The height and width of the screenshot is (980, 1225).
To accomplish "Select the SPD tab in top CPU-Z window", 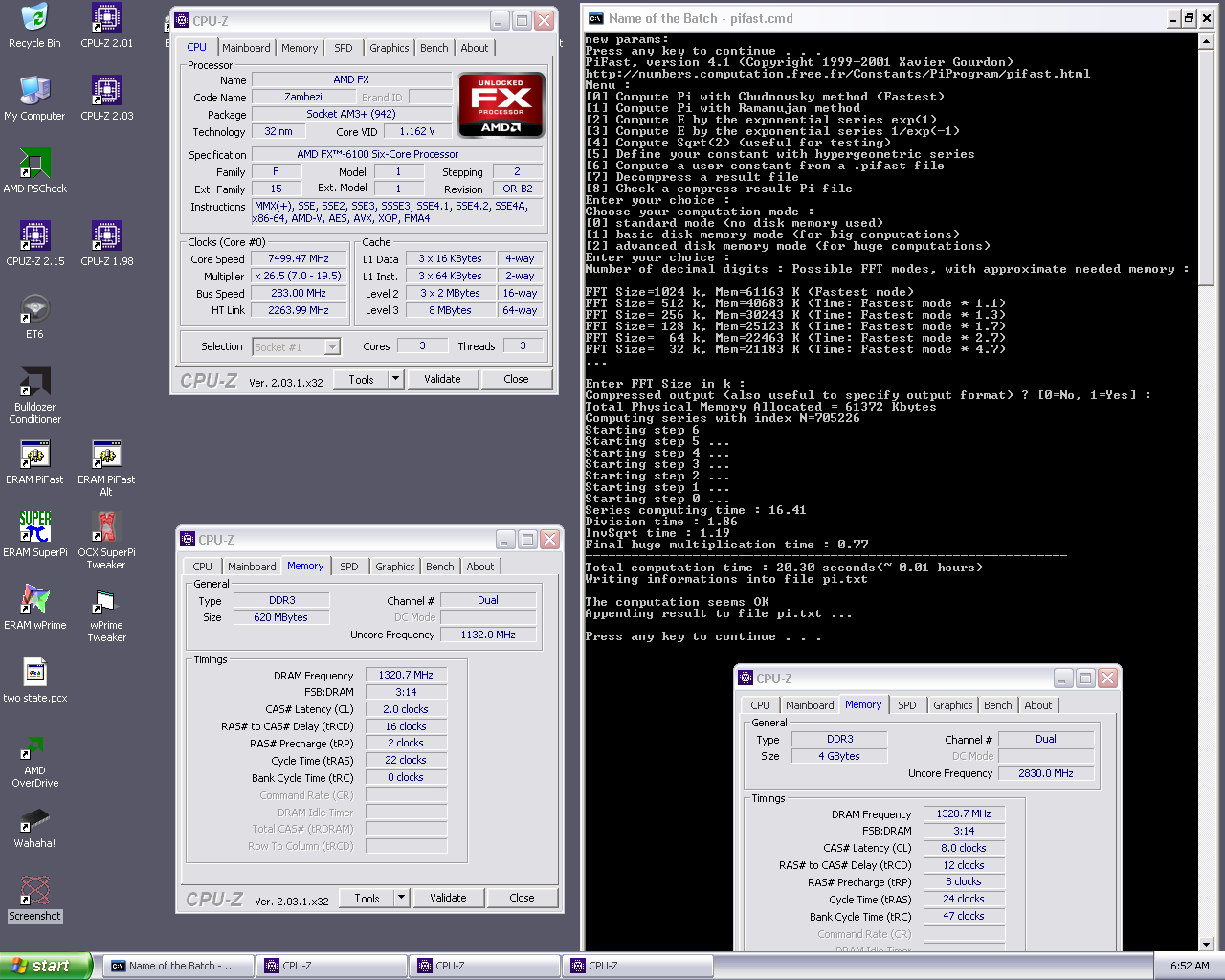I will coord(344,48).
